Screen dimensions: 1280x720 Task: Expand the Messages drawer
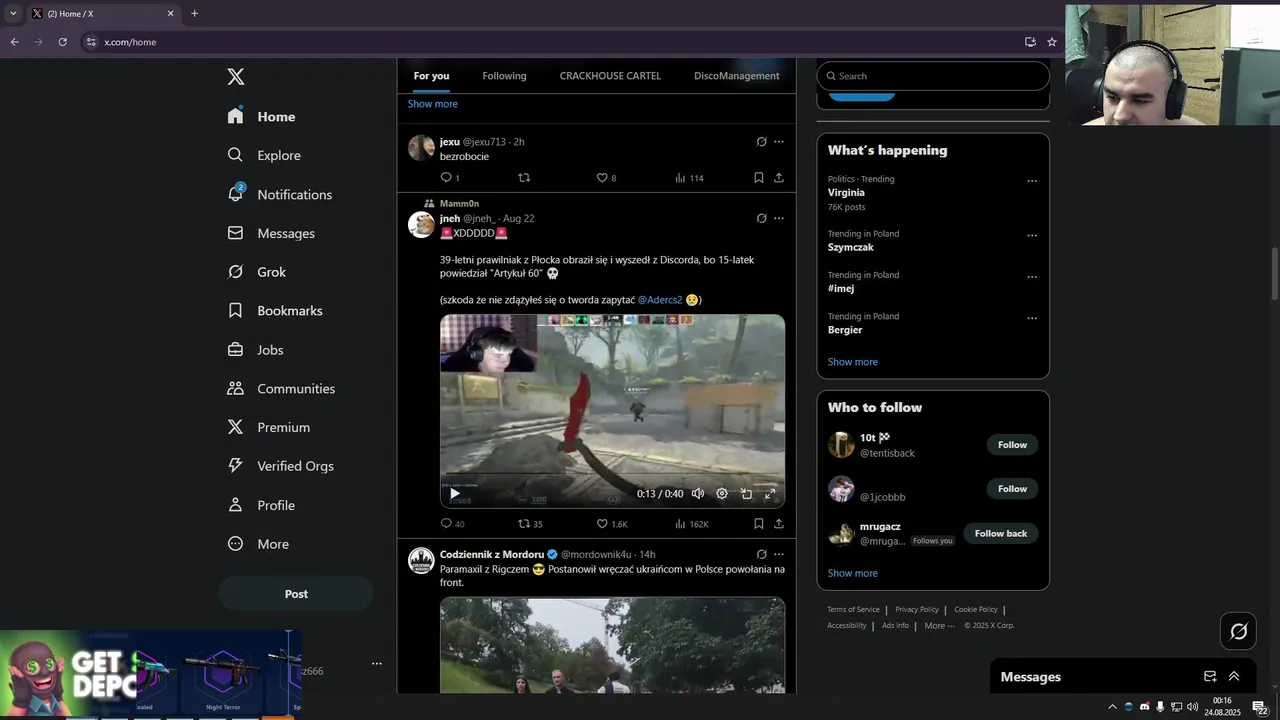click(1234, 677)
